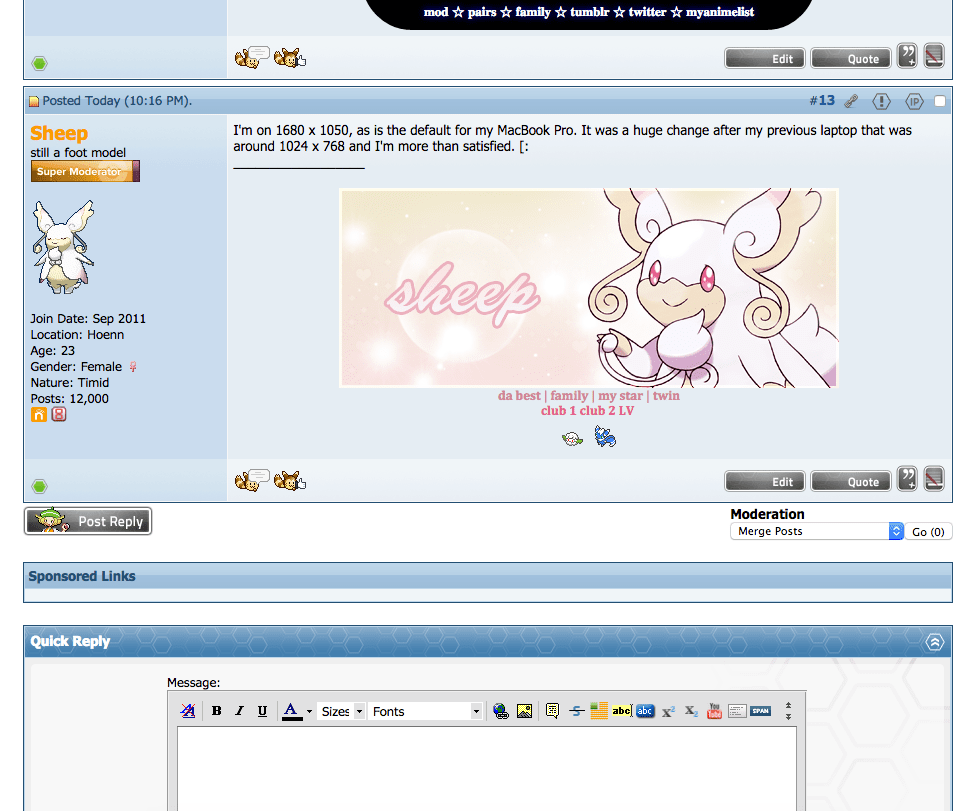
Task: Click multi-quote icon on post #13
Action: [x=907, y=479]
